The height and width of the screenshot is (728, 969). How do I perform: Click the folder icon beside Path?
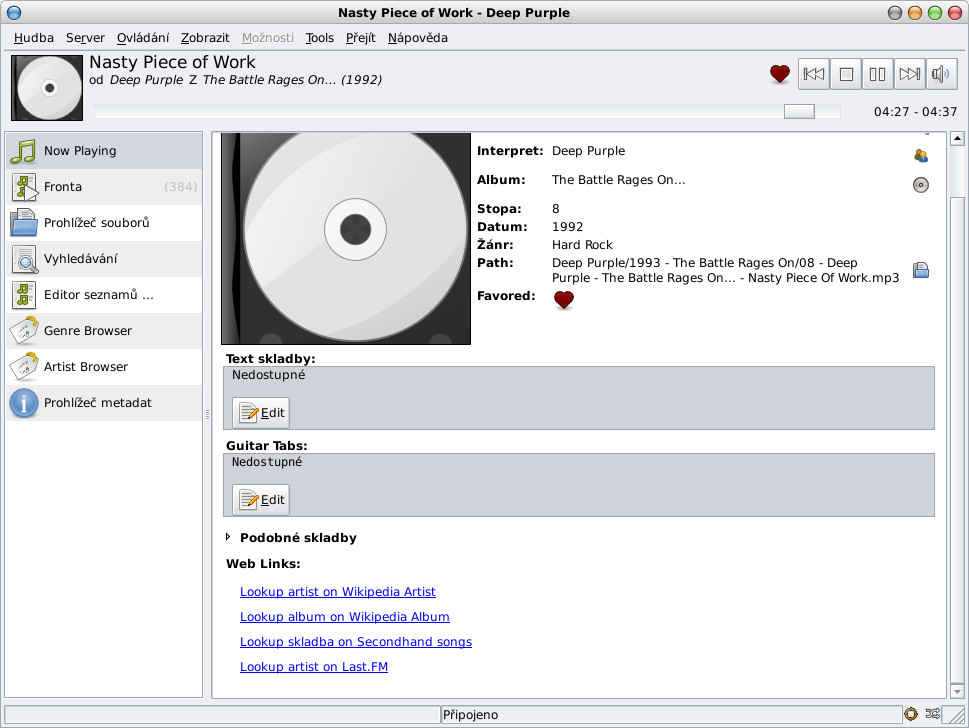(921, 270)
